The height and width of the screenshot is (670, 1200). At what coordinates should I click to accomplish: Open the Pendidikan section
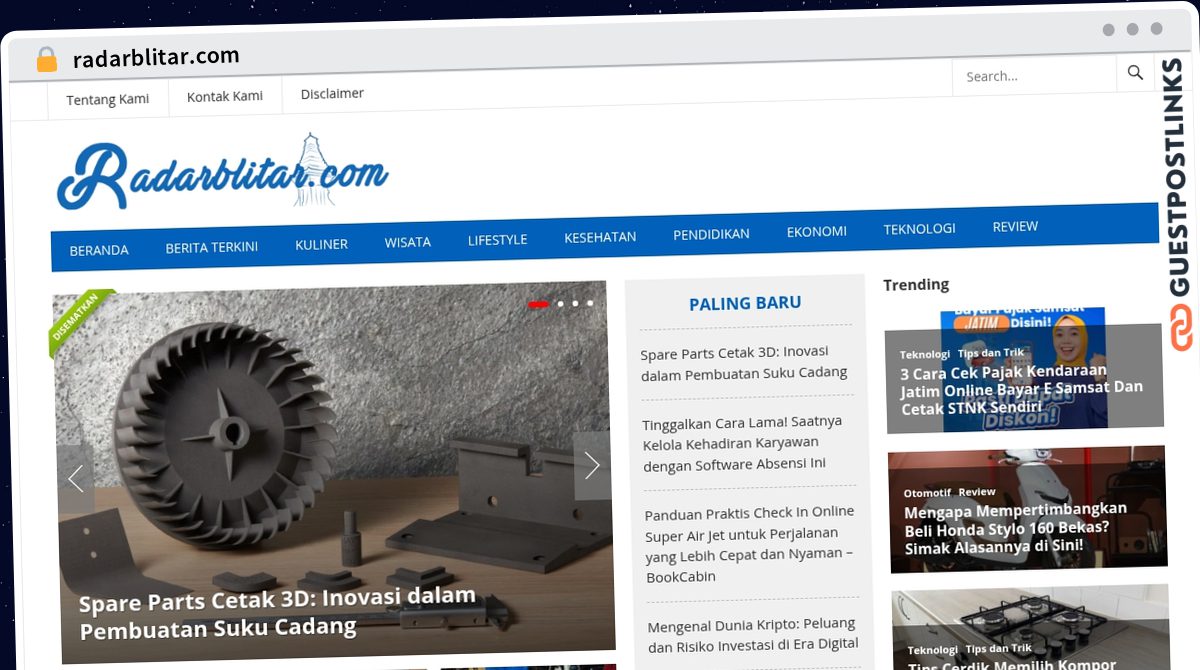711,234
